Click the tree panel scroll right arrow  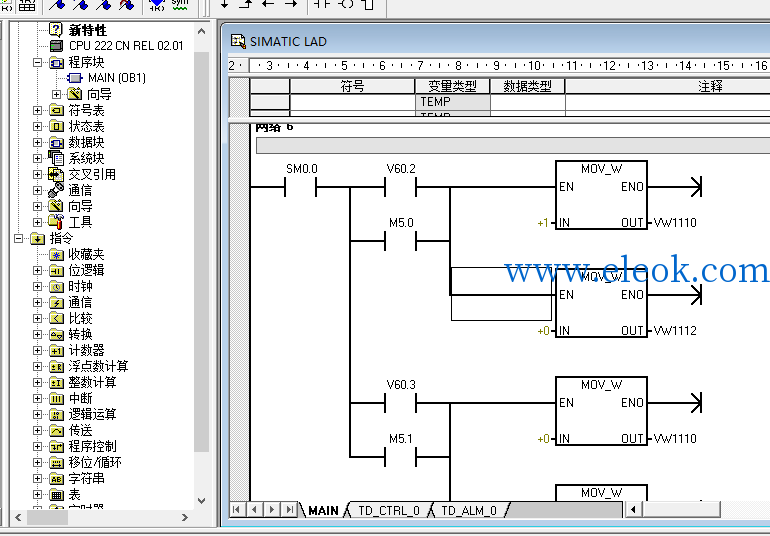(185, 517)
